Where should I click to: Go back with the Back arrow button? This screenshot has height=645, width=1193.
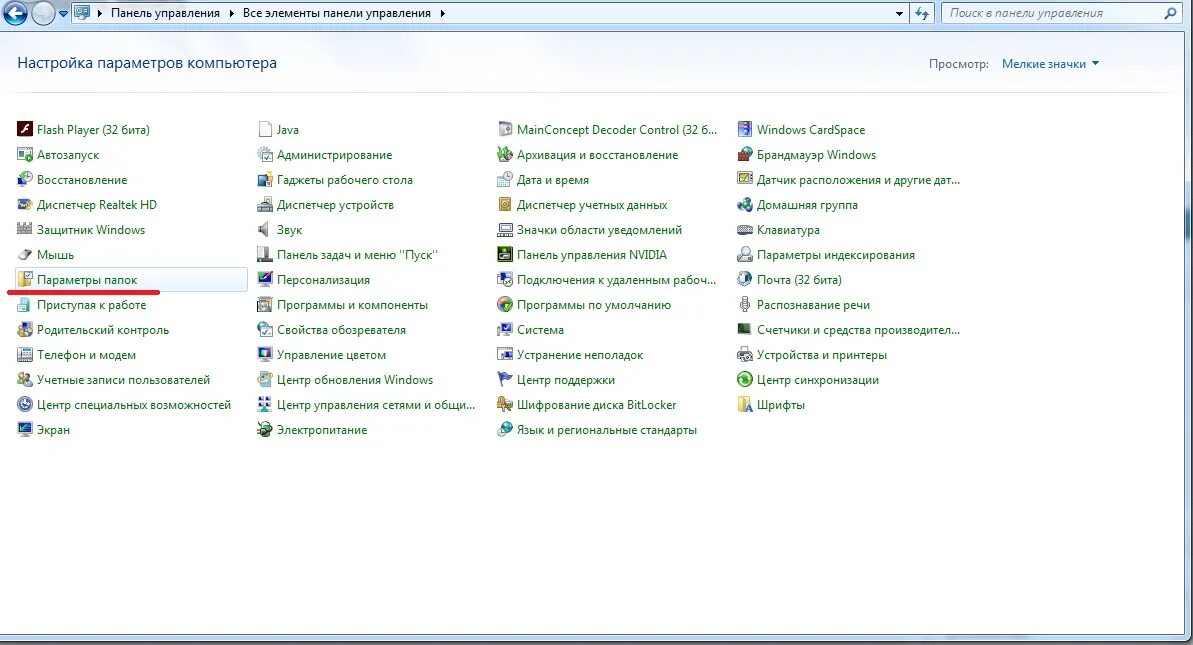pyautogui.click(x=15, y=13)
